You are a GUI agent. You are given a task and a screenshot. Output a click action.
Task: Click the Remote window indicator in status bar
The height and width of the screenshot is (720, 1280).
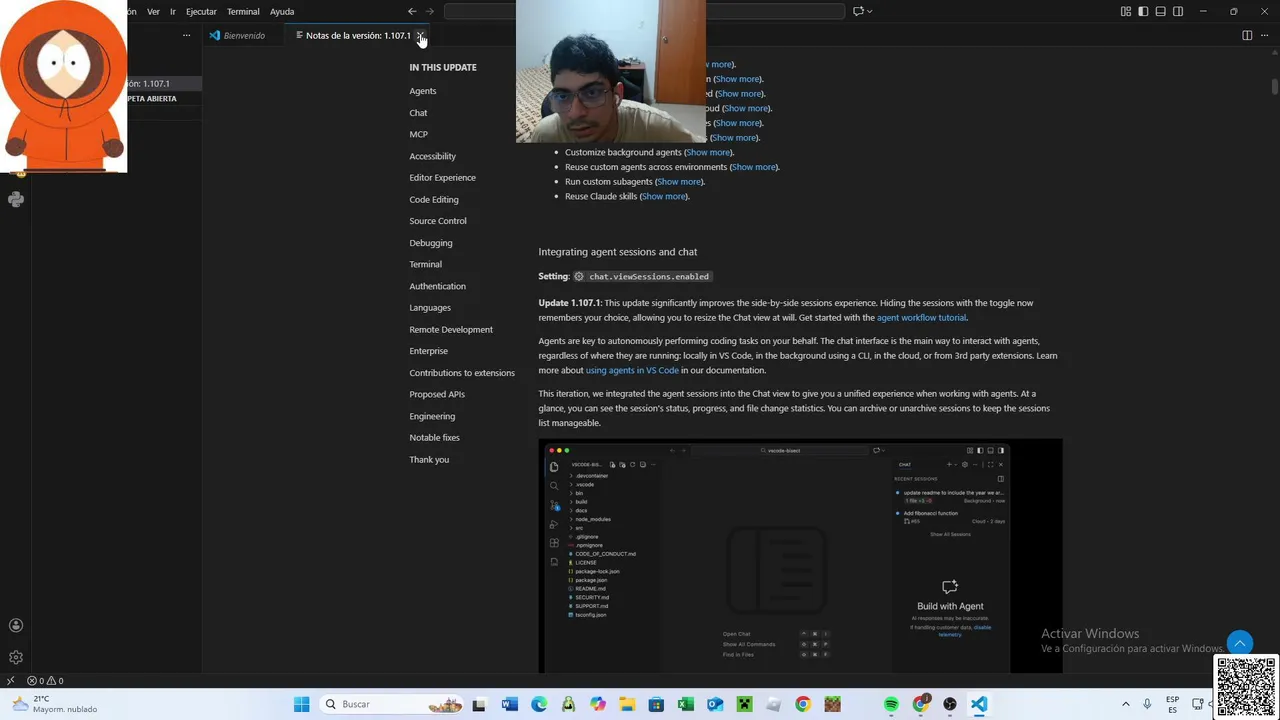click(10, 681)
